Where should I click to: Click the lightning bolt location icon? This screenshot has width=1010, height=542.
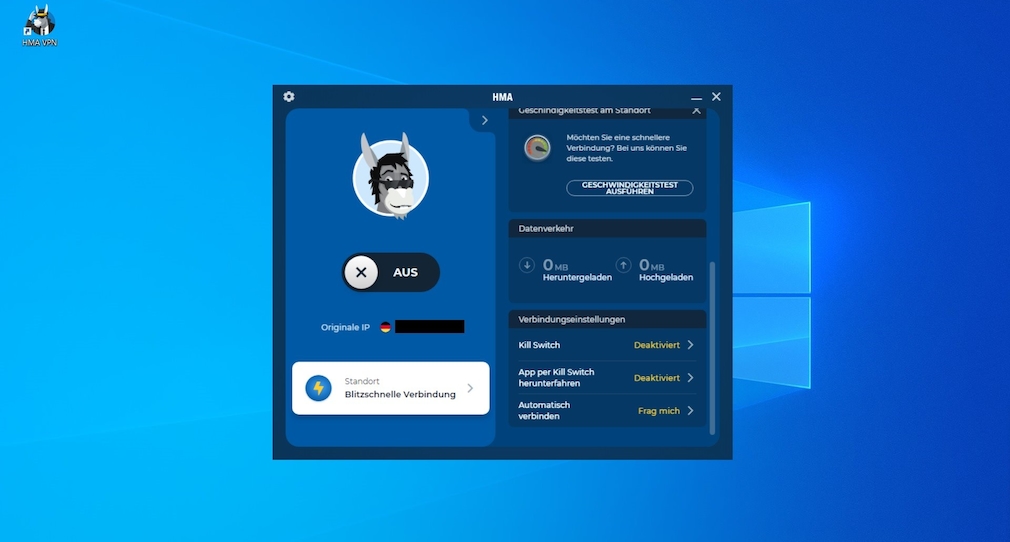318,388
